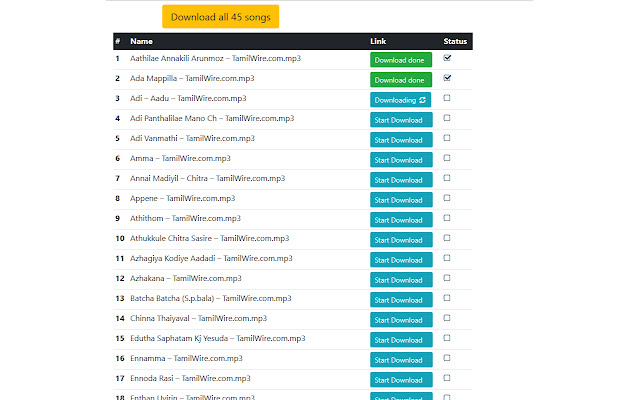
Task: Click Download all 45 songs button
Action: coord(220,17)
